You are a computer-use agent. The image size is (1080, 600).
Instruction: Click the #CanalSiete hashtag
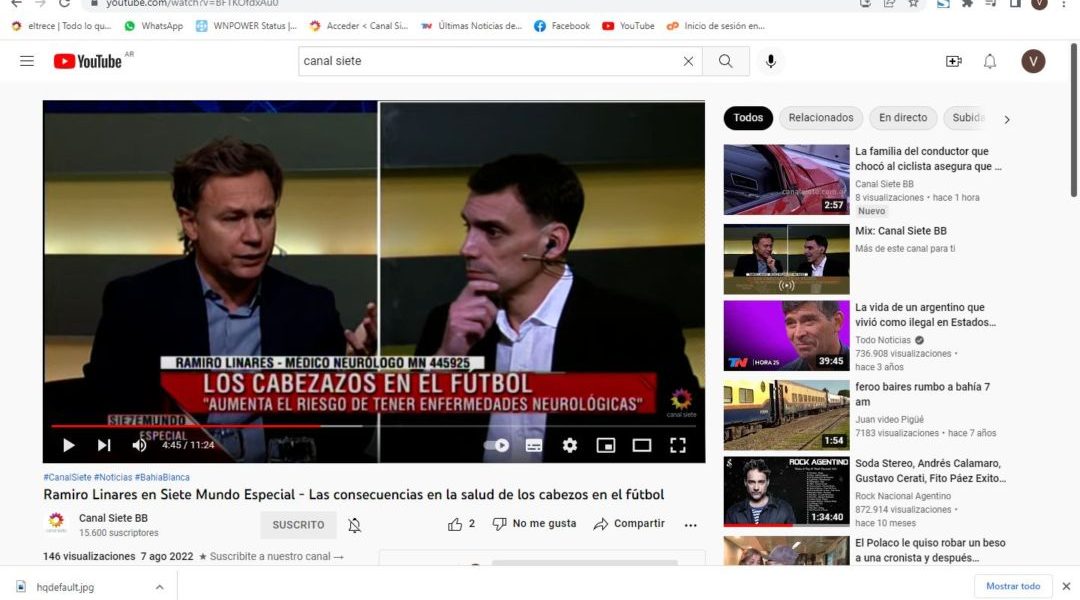(67, 477)
